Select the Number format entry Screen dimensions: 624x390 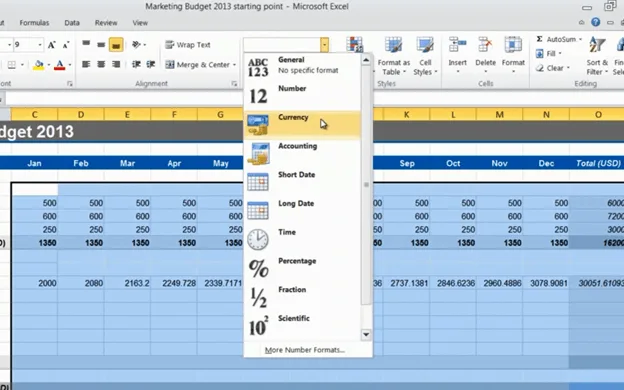302,96
